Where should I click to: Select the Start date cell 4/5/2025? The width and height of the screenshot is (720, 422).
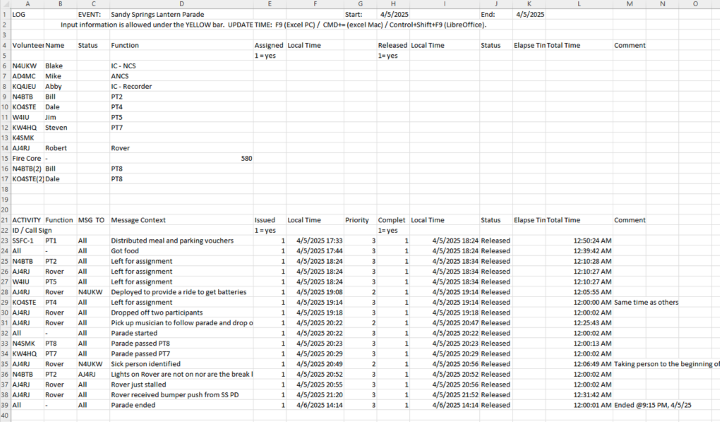coord(396,15)
